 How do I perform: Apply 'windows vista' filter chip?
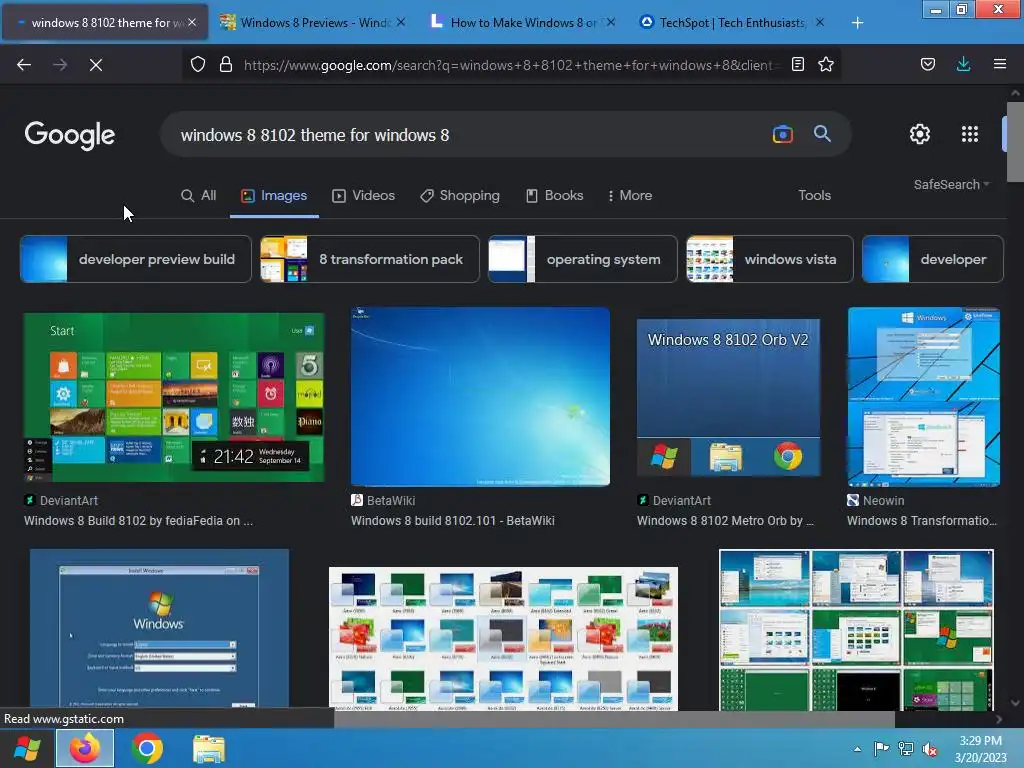[x=769, y=259]
